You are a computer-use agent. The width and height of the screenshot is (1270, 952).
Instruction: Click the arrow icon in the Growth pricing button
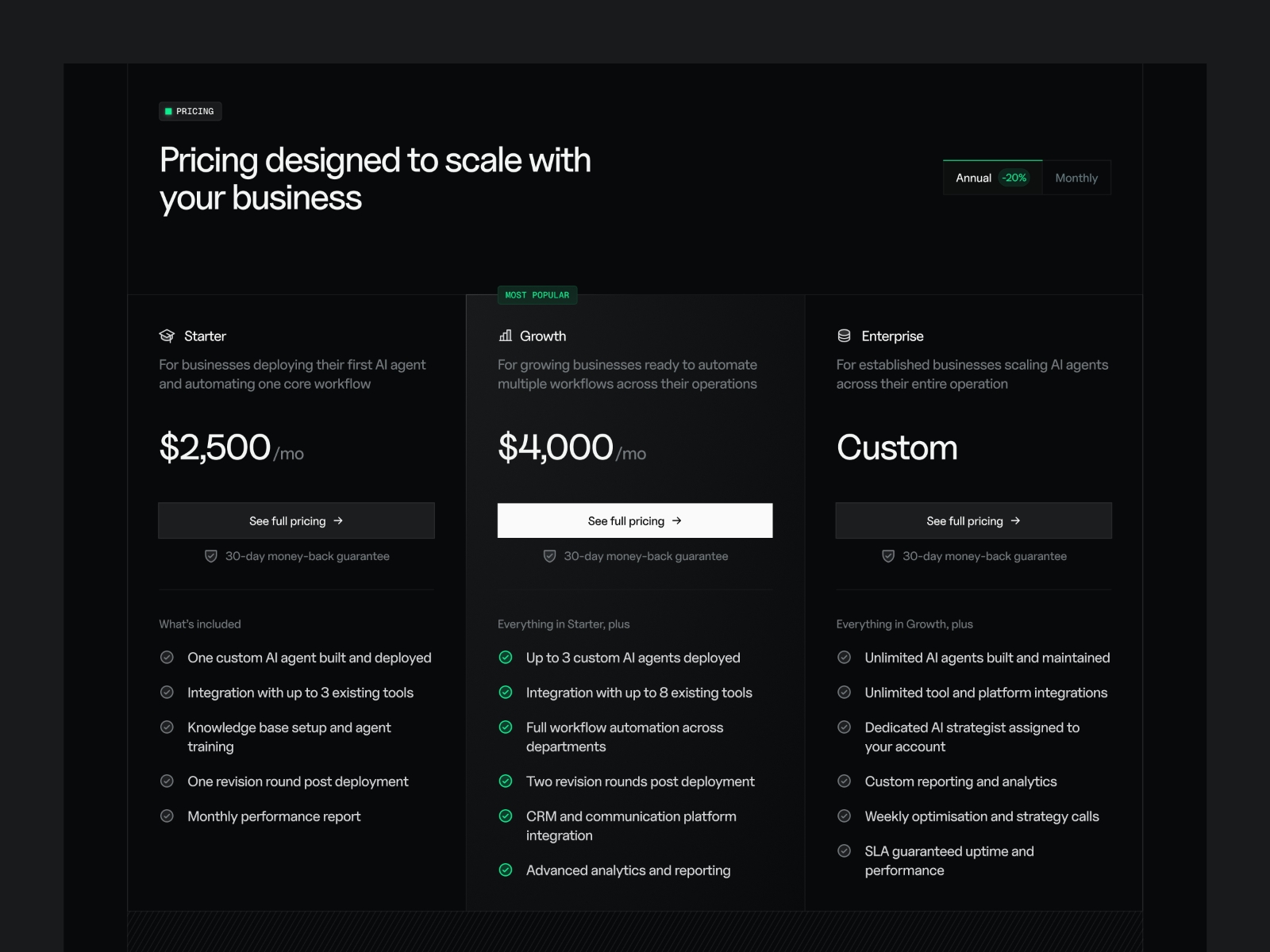(x=677, y=520)
